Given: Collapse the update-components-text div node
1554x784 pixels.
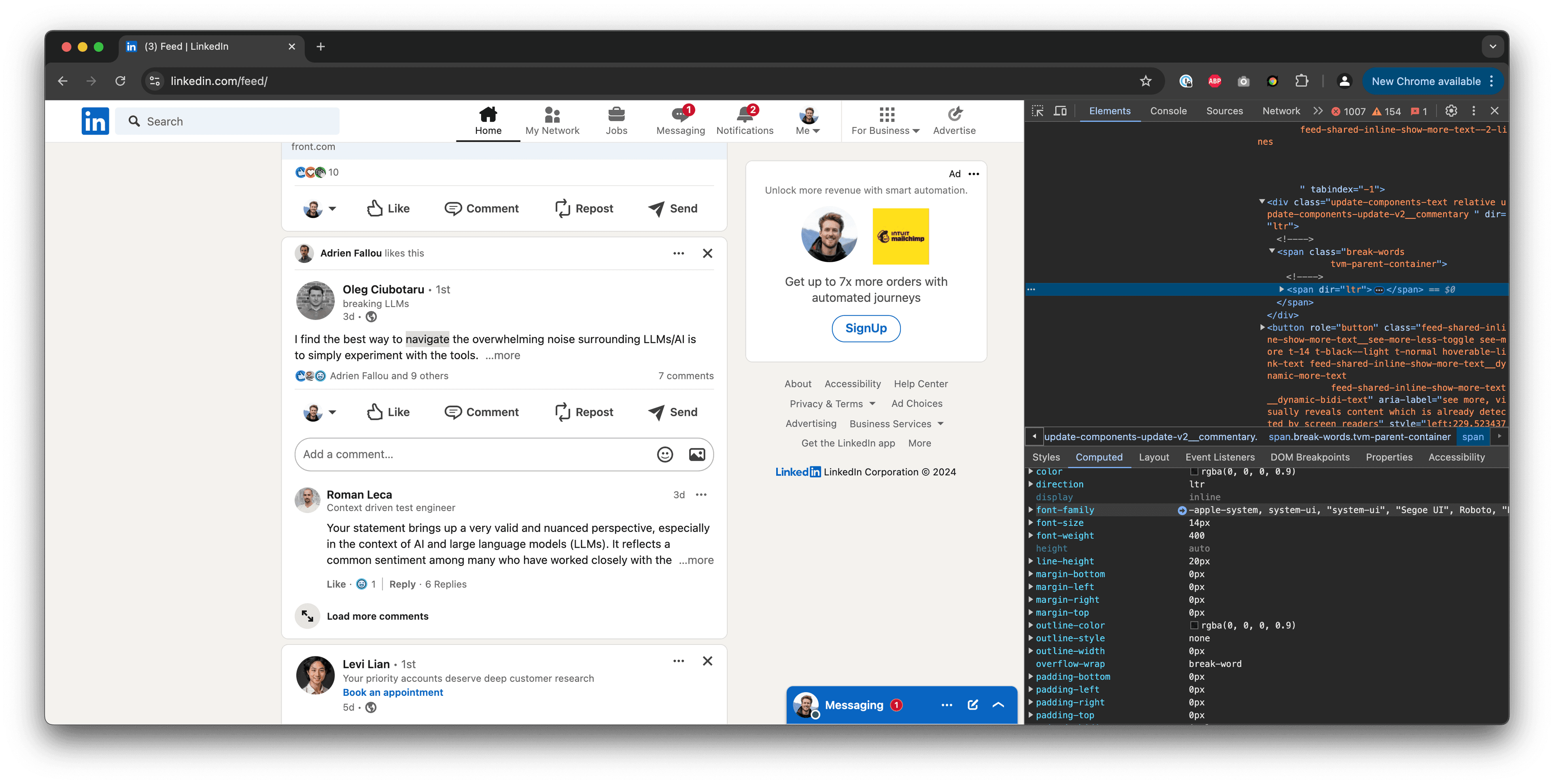Looking at the screenshot, I should pos(1261,202).
